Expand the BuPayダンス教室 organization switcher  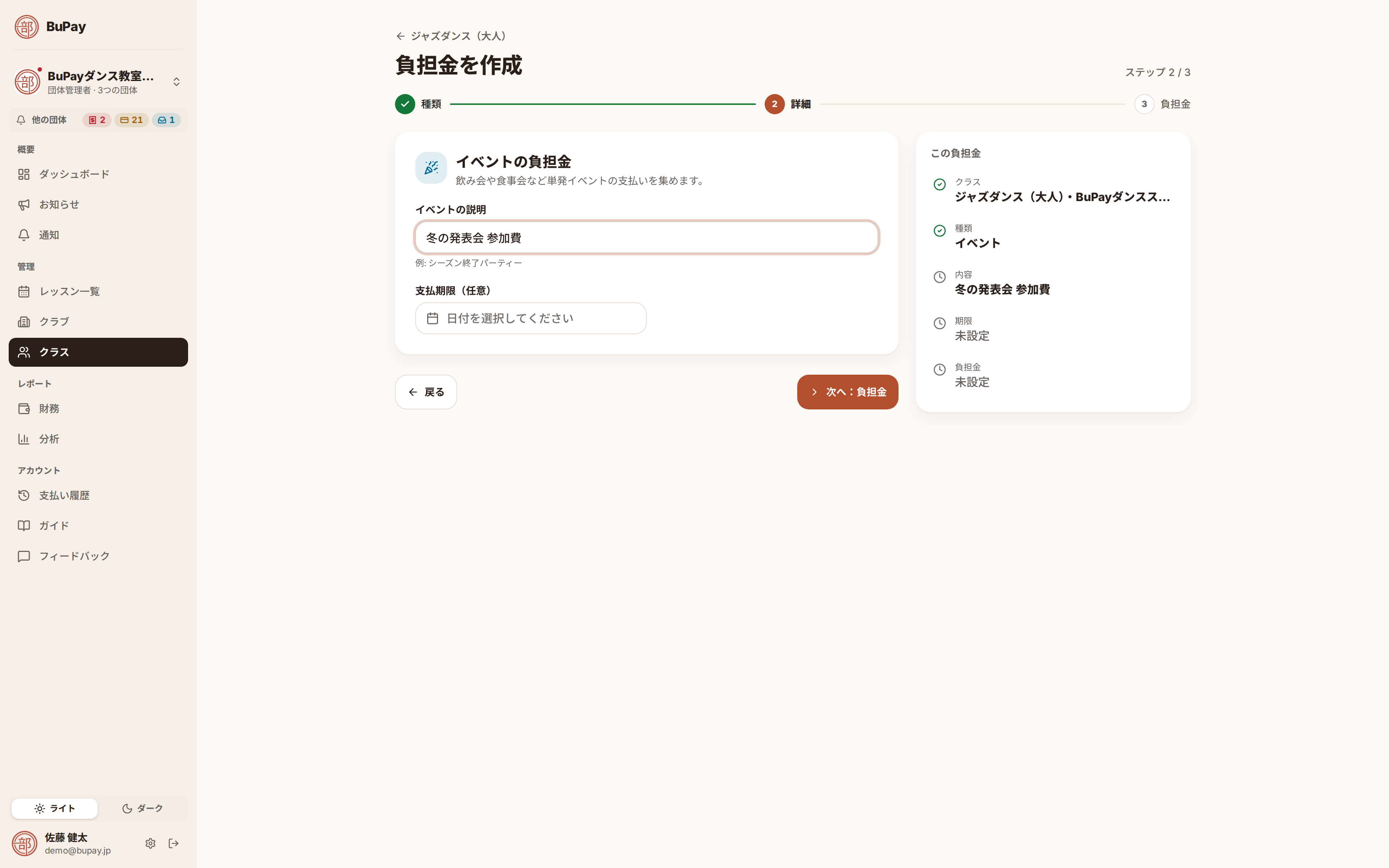tap(98, 81)
